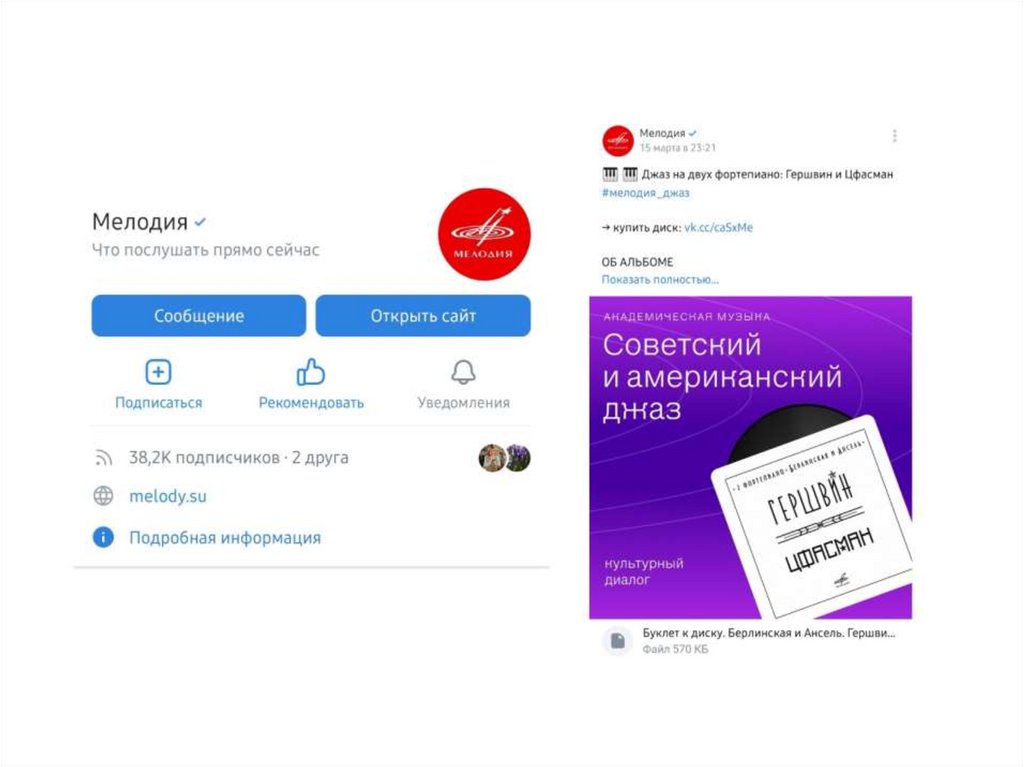Open the #мелодия_джаз hashtag

point(645,193)
